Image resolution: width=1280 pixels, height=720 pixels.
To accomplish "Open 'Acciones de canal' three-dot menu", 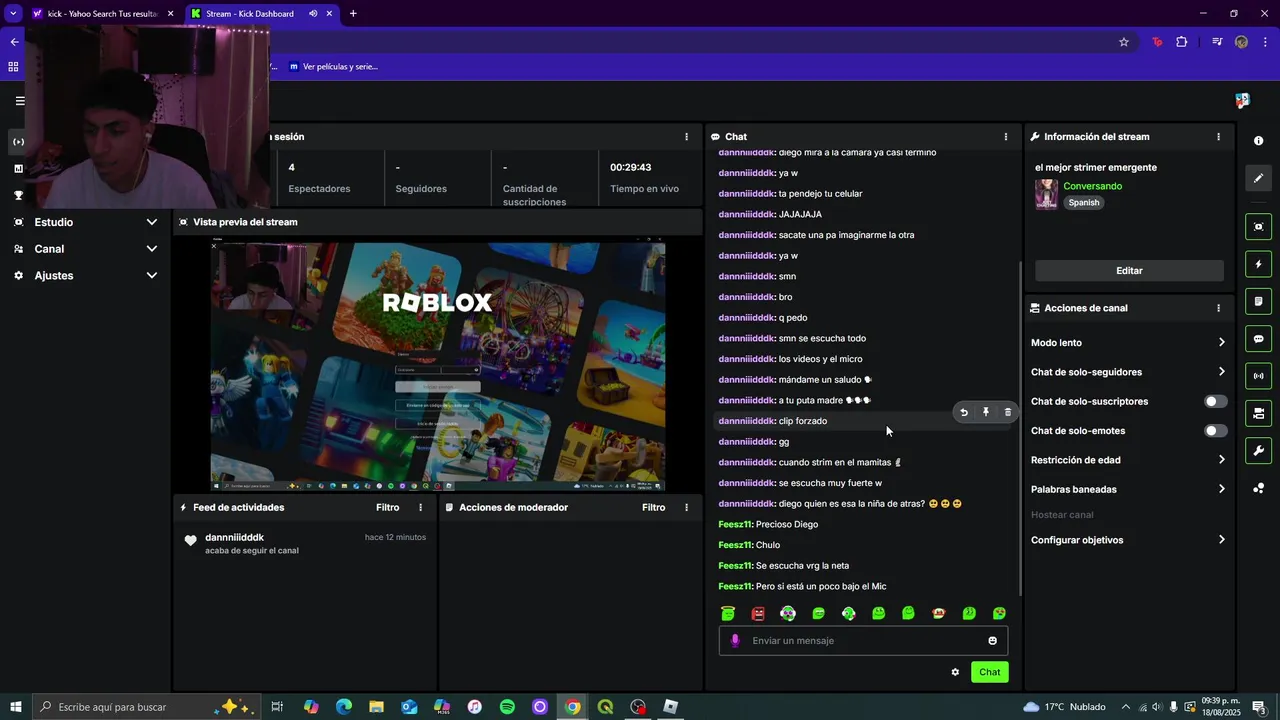I will tap(1218, 308).
